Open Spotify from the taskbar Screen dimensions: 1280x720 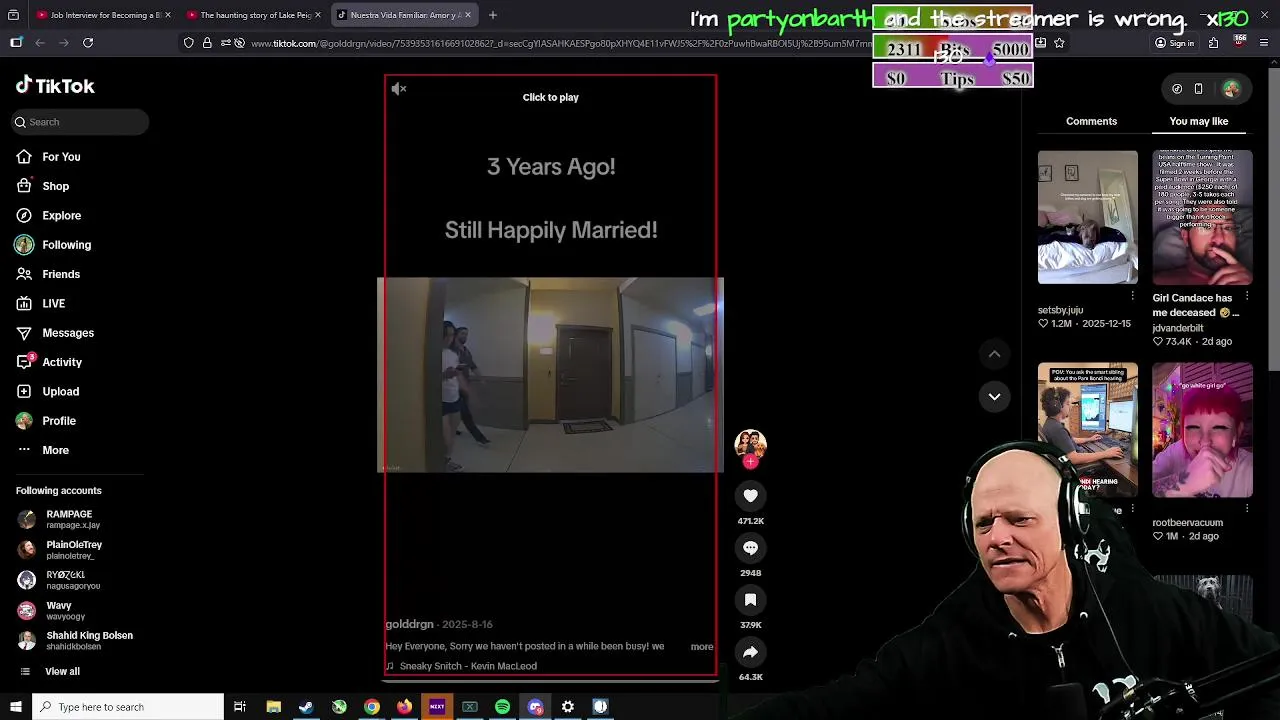click(502, 707)
